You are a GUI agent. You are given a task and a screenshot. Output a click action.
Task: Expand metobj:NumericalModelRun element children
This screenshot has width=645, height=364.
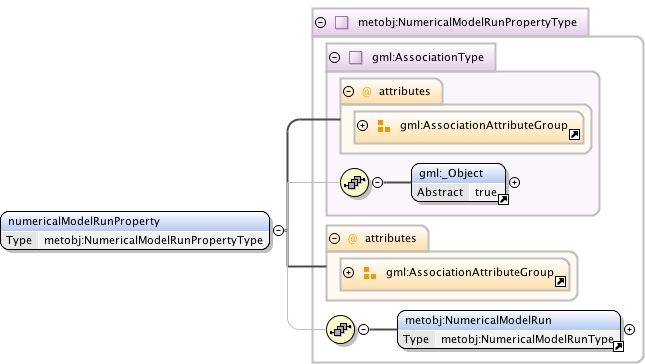(x=629, y=329)
